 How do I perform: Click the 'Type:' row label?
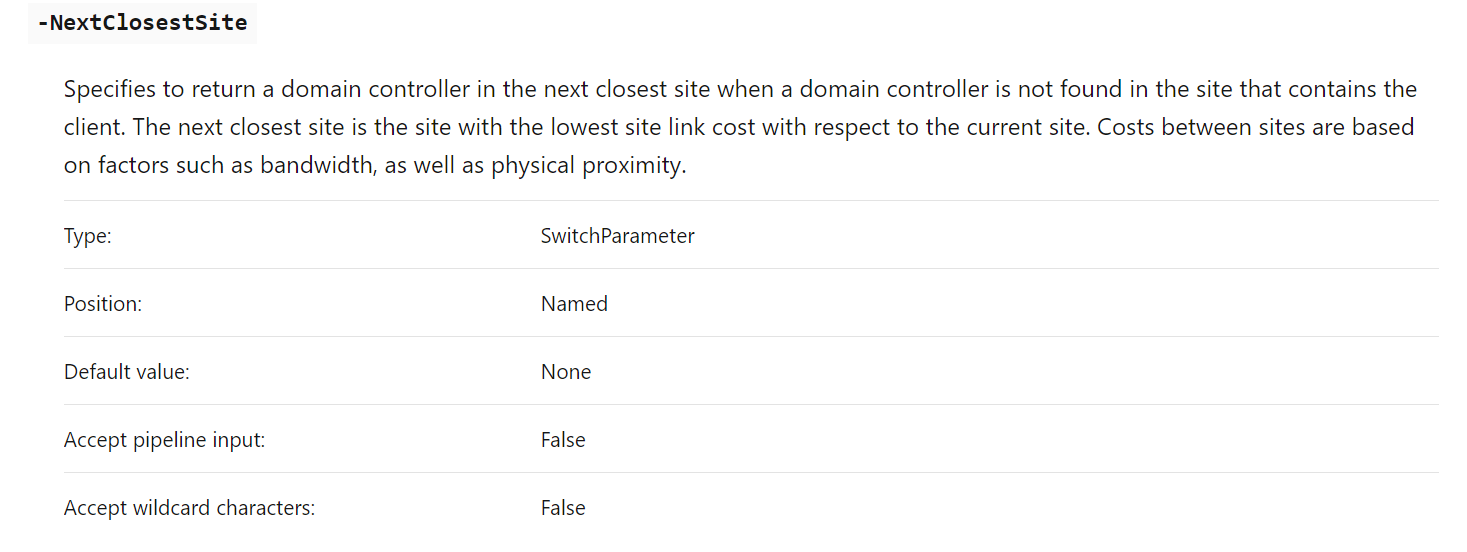[88, 236]
